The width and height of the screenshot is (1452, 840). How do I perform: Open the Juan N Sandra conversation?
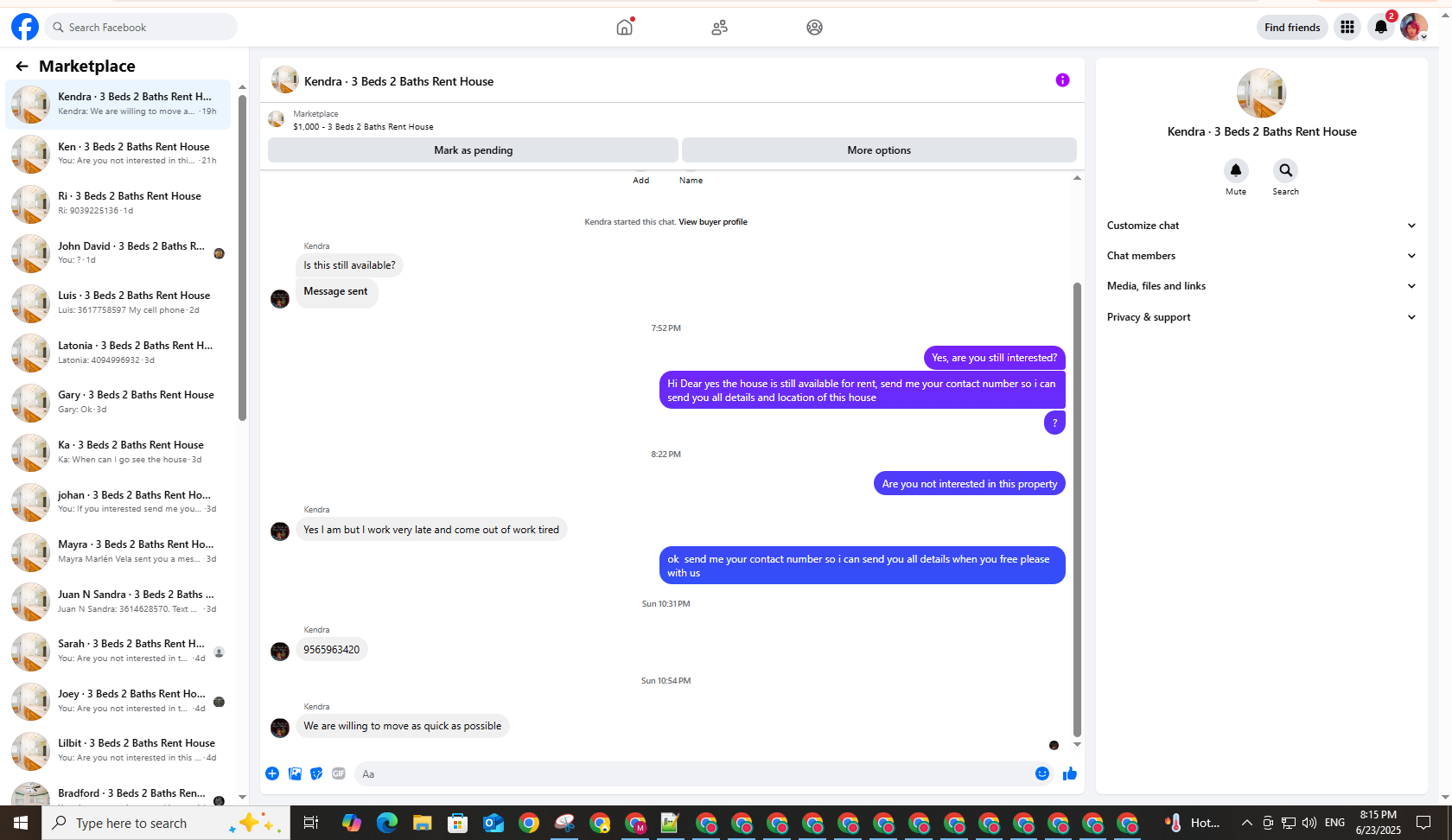[118, 601]
